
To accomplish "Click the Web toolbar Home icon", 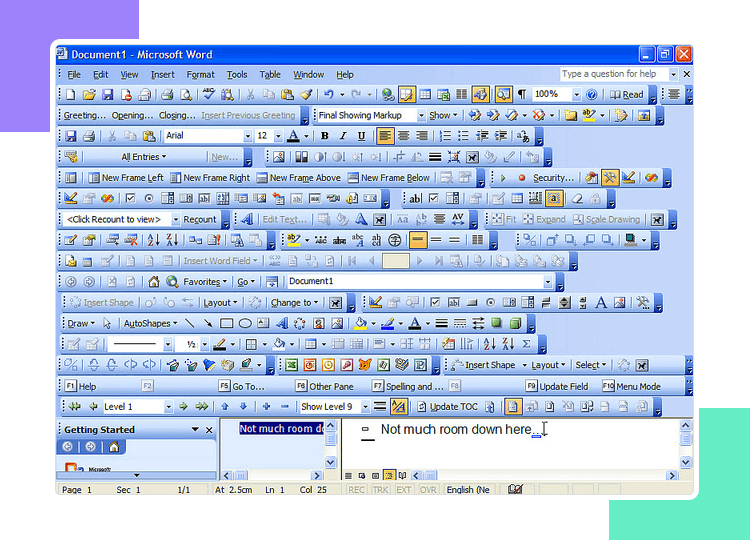I will coord(154,282).
